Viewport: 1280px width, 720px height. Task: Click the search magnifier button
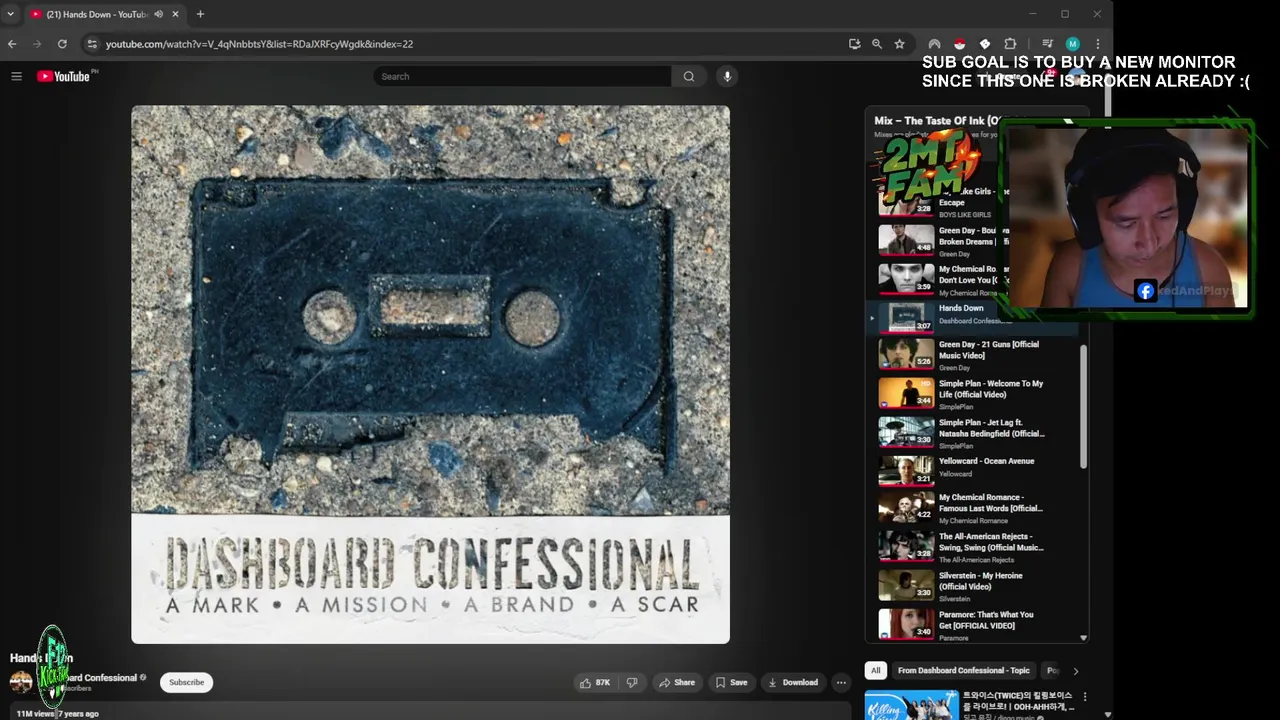[x=688, y=76]
